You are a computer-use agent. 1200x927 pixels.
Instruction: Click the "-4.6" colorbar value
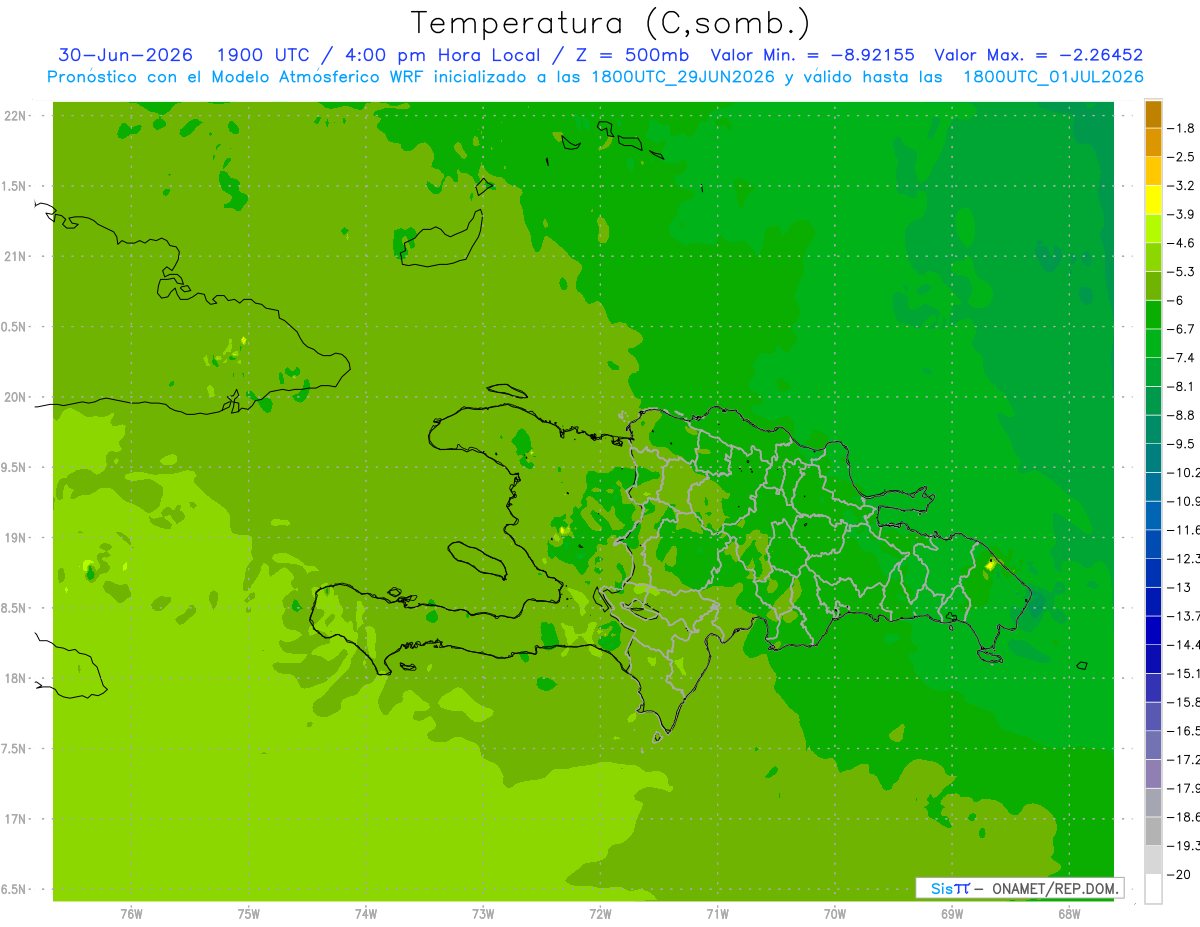coord(1181,243)
